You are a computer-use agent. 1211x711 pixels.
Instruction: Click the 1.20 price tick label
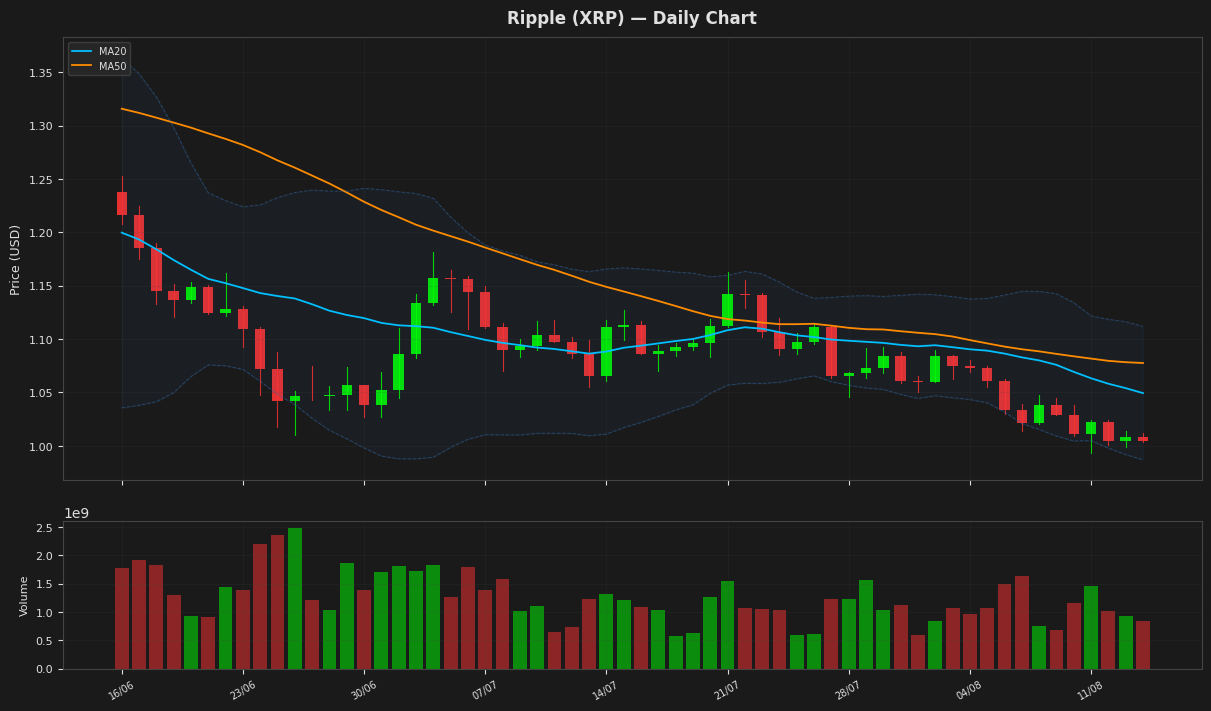pyautogui.click(x=41, y=233)
